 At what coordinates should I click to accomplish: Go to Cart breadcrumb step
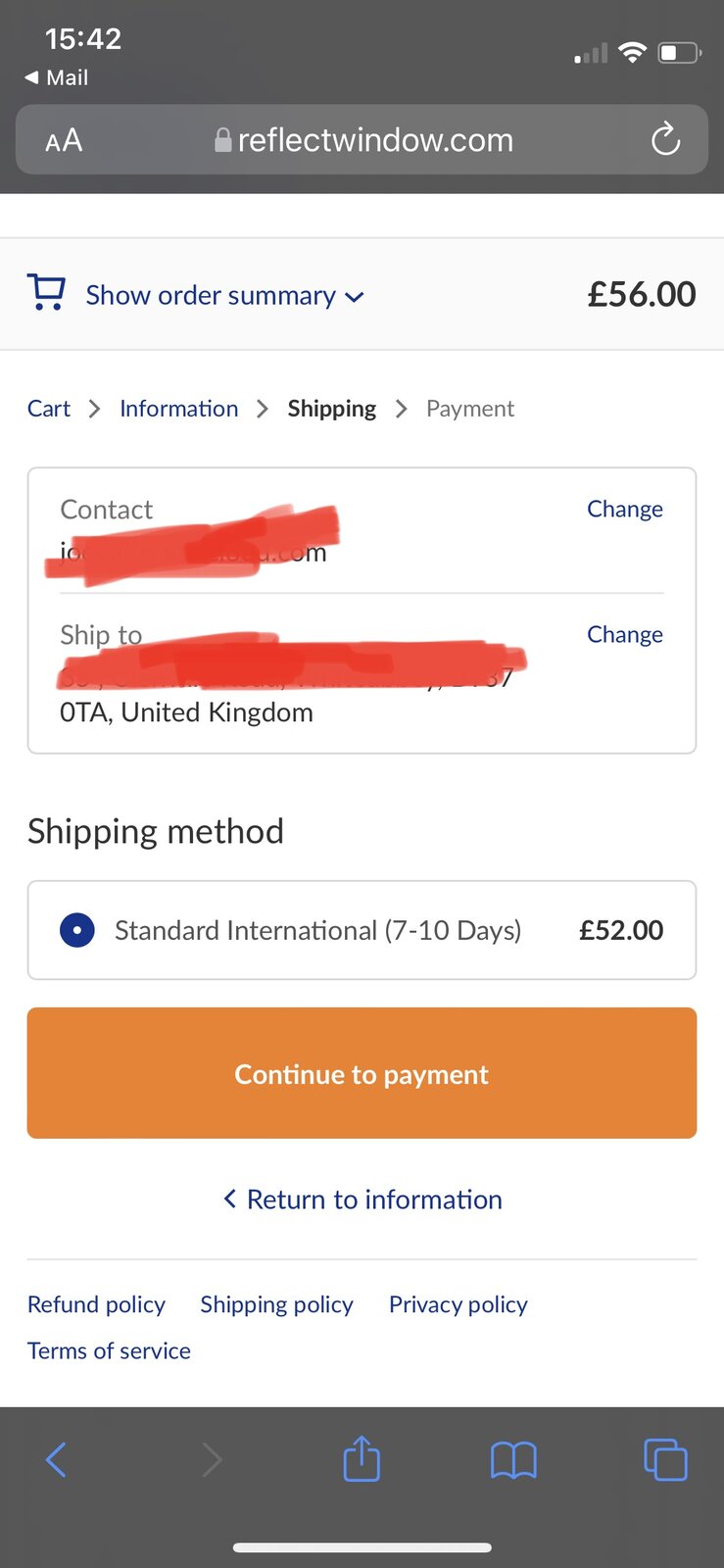pyautogui.click(x=49, y=409)
